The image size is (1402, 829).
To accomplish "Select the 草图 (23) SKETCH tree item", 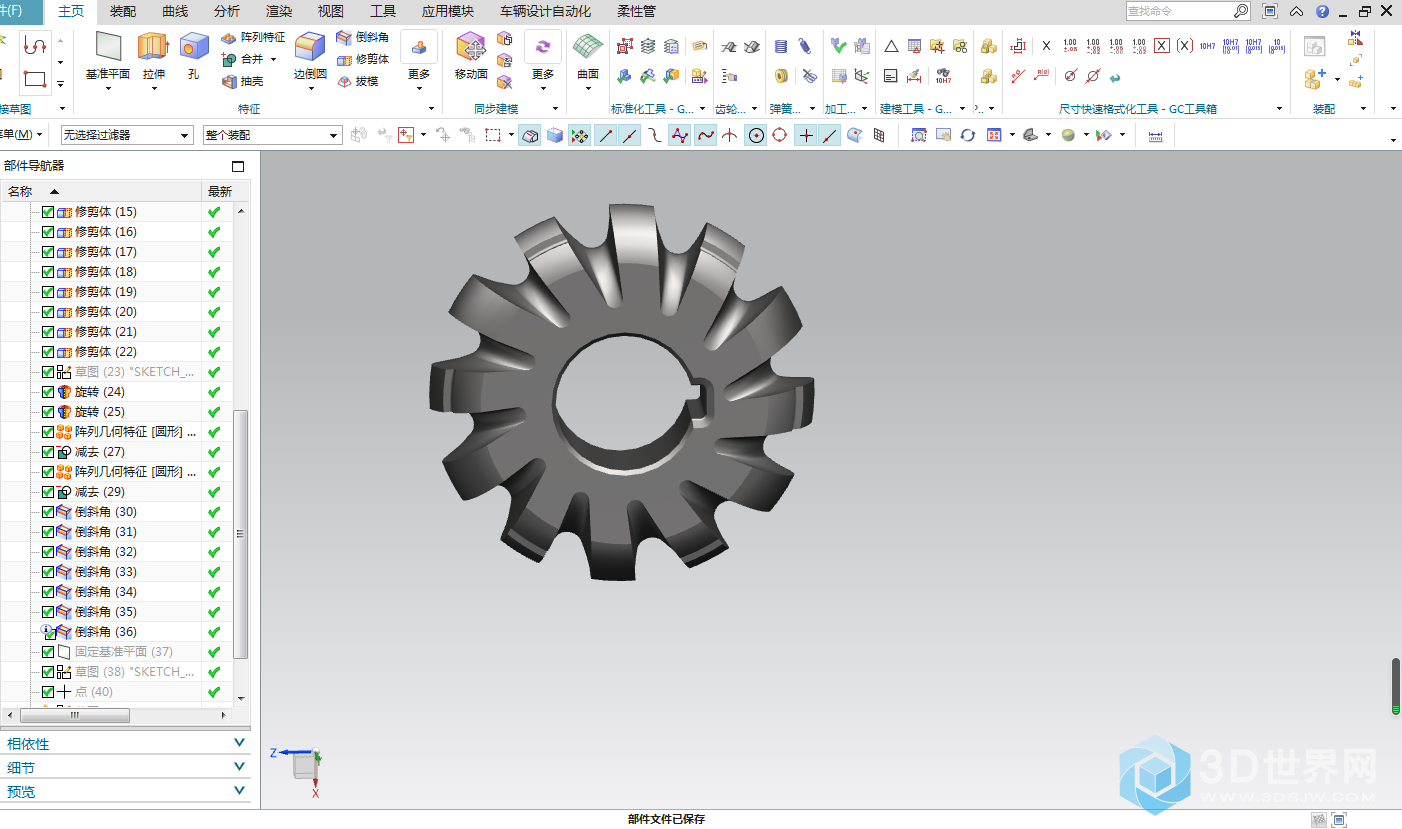I will click(128, 372).
